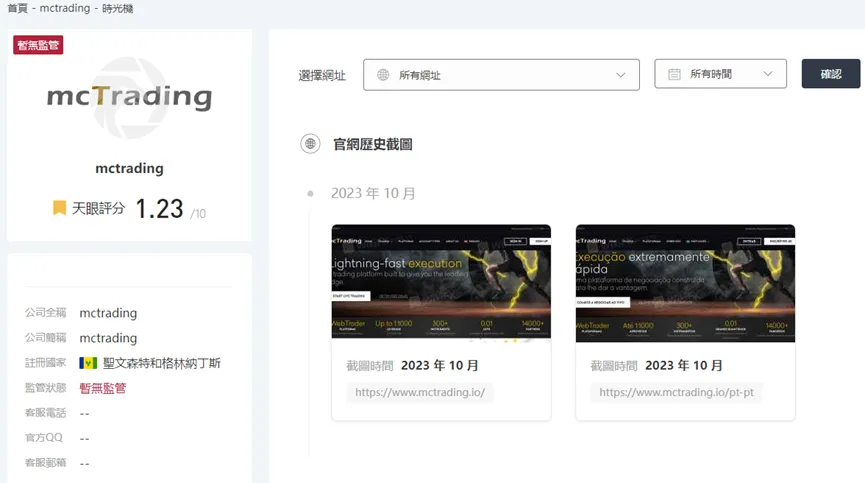Click the https://www.mctrading.io/ link
The image size is (865, 483).
(x=420, y=393)
